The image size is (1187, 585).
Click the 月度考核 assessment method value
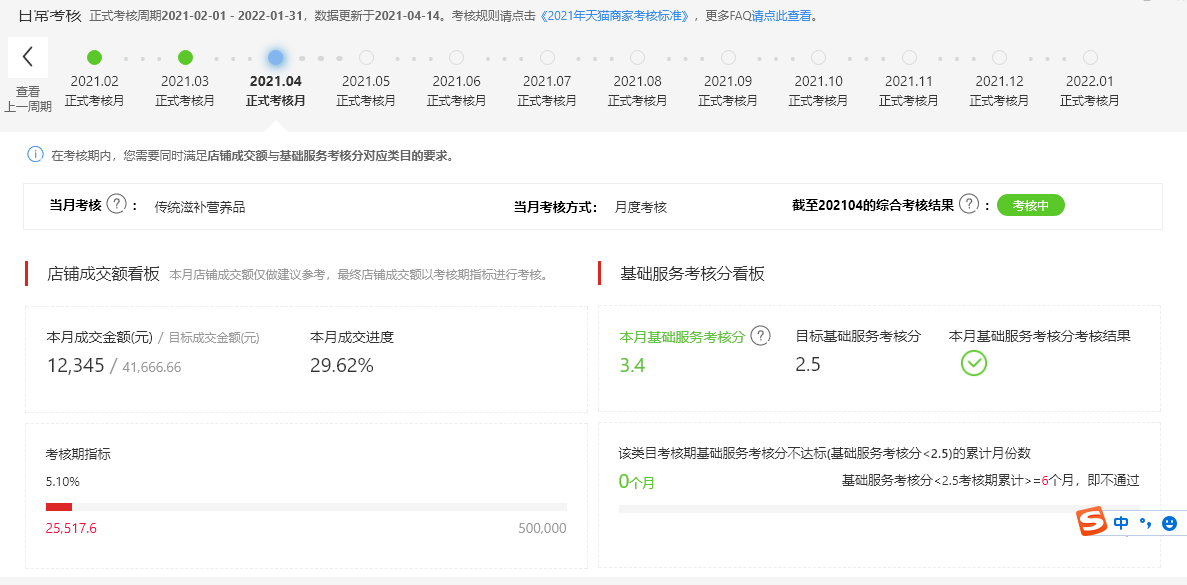click(640, 207)
